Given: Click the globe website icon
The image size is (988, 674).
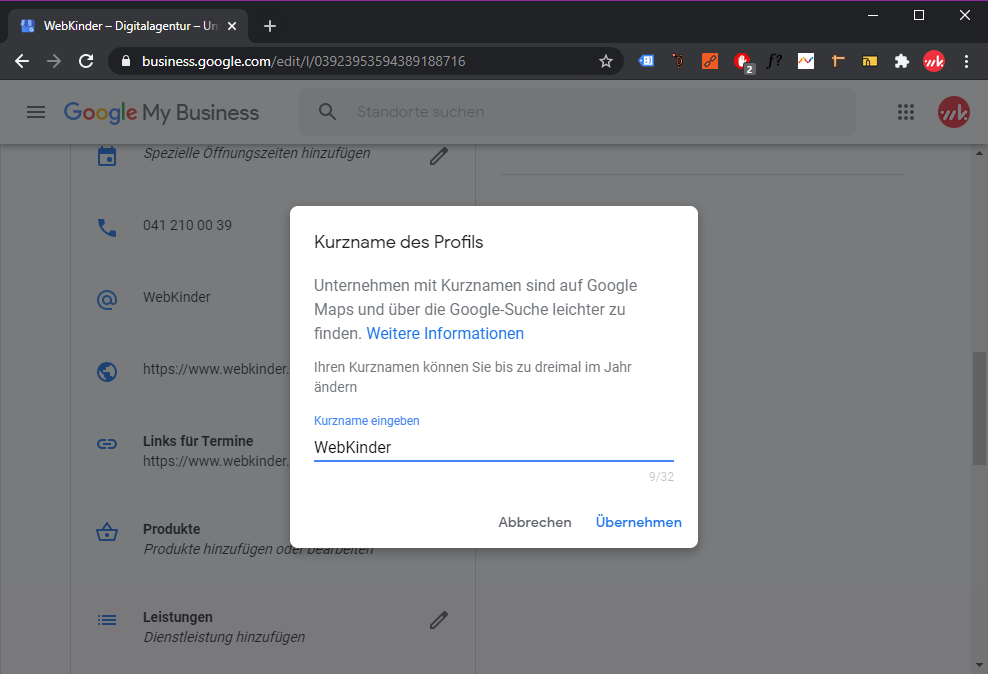Looking at the screenshot, I should [107, 372].
